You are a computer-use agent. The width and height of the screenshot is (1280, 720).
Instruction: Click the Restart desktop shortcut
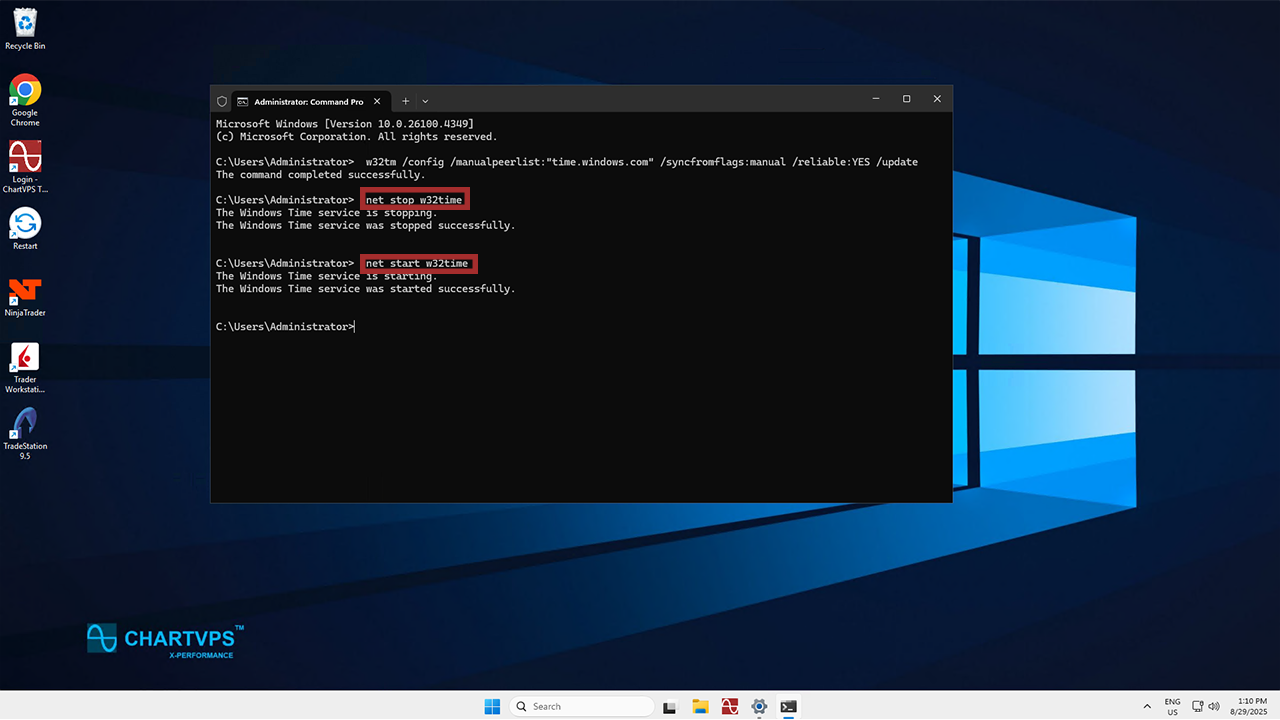click(25, 224)
